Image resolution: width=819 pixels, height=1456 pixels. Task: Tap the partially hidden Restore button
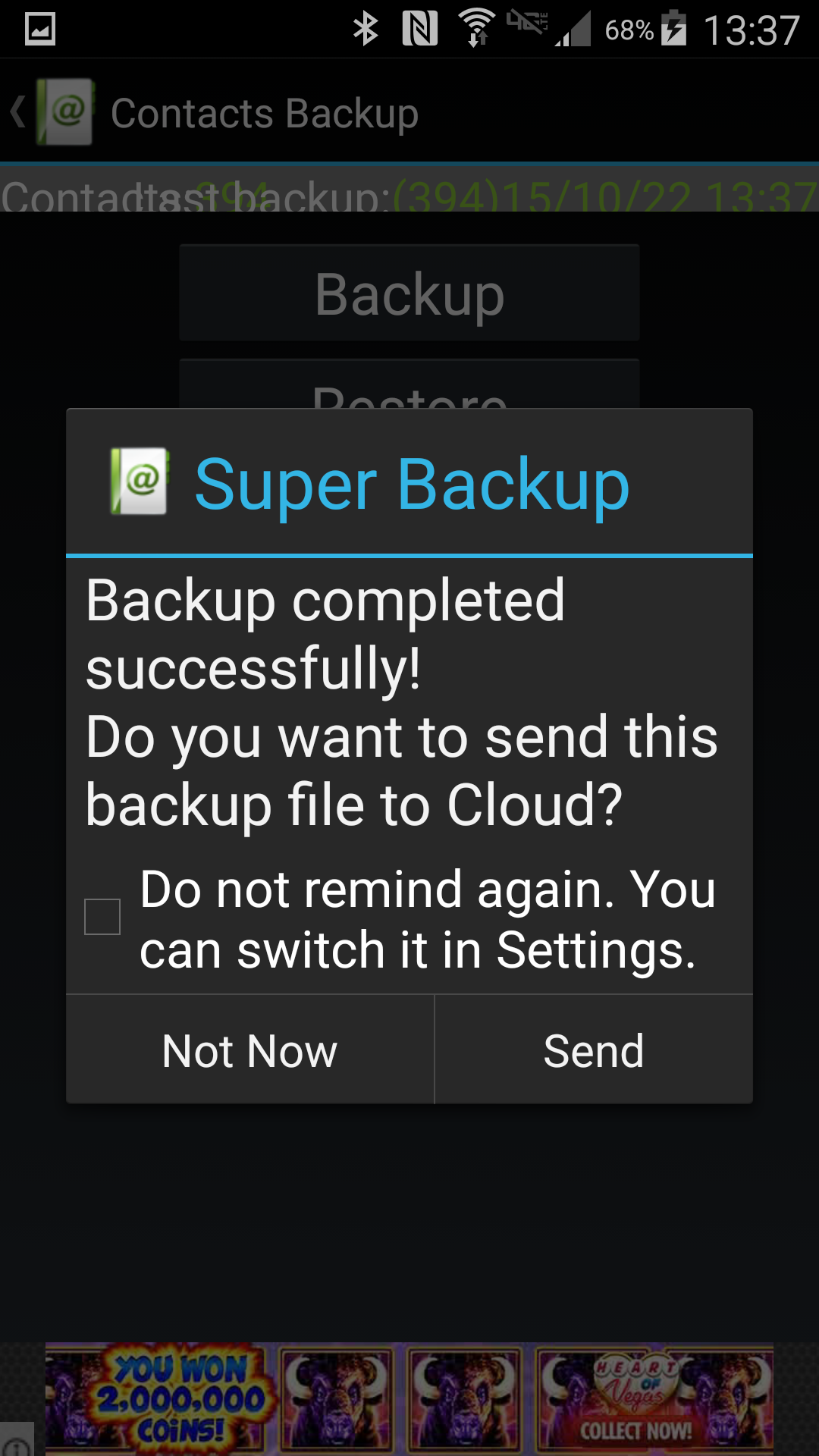[409, 385]
